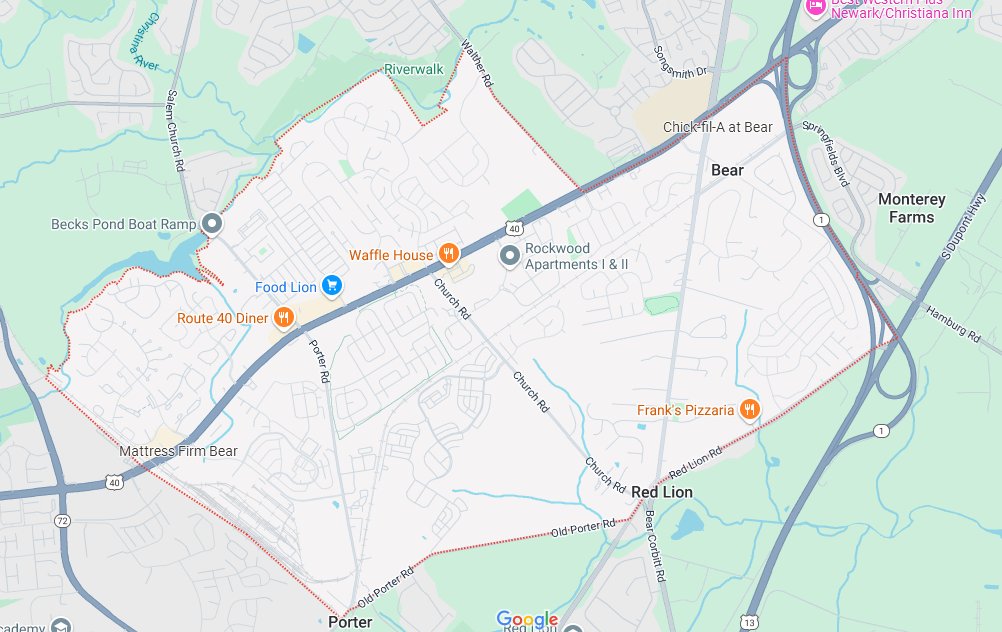Select the Food Lion shopping cart marker
Screen dimensions: 1002x632
point(332,285)
